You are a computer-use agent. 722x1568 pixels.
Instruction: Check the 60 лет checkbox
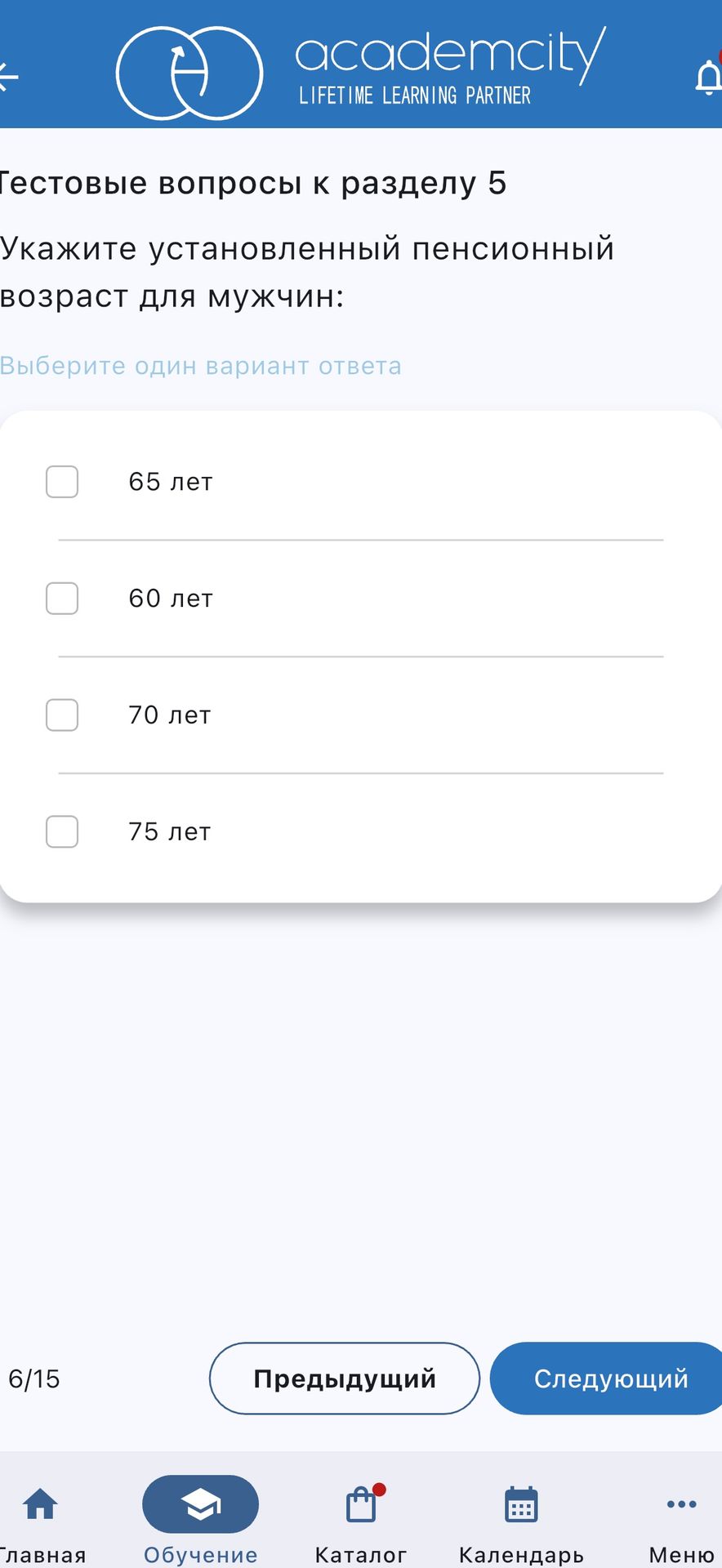point(62,599)
